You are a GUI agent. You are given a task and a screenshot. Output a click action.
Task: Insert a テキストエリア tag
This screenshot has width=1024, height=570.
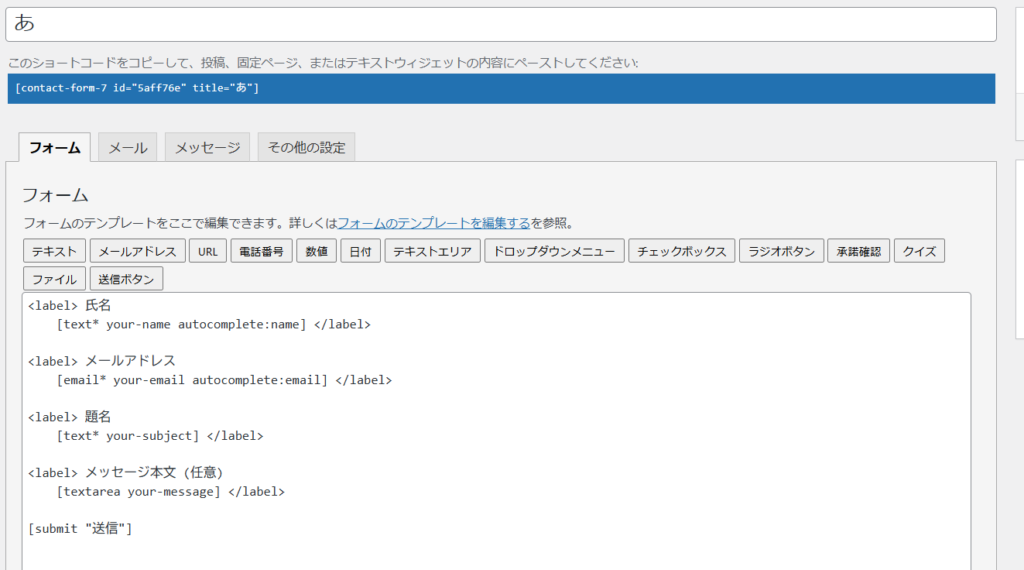coord(432,251)
